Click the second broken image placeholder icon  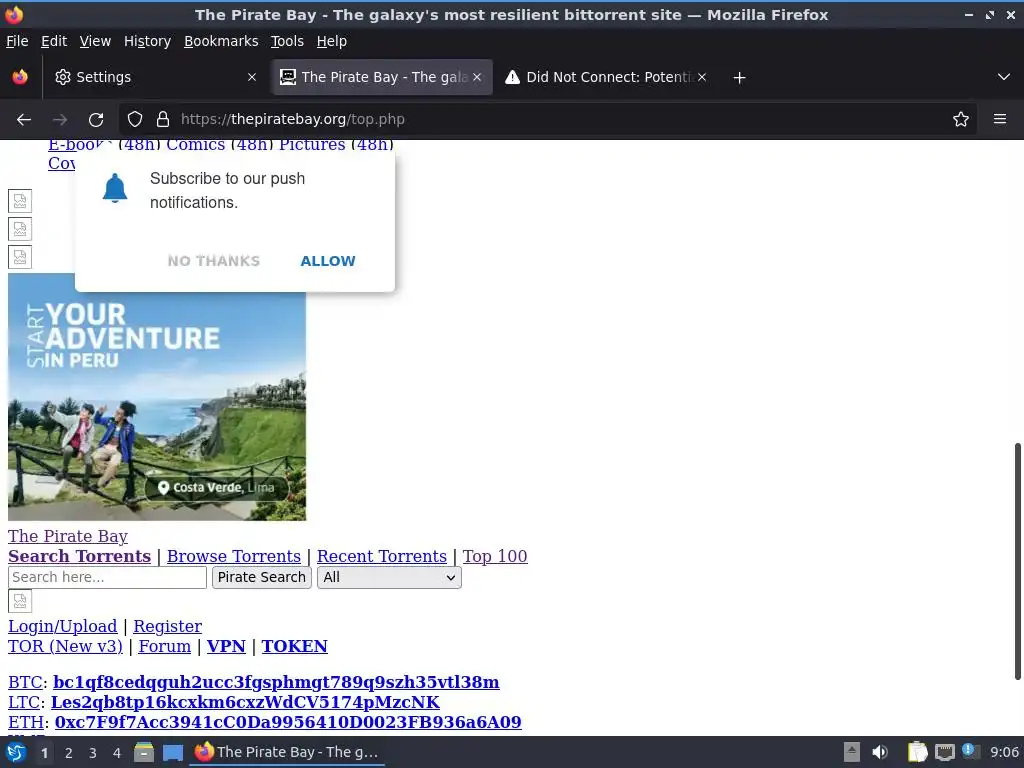pos(20,229)
